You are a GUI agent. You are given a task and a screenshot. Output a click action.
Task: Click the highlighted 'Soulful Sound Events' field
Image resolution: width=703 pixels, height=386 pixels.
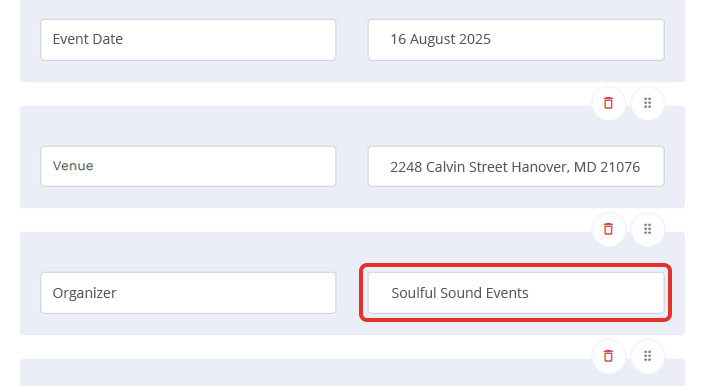[516, 293]
